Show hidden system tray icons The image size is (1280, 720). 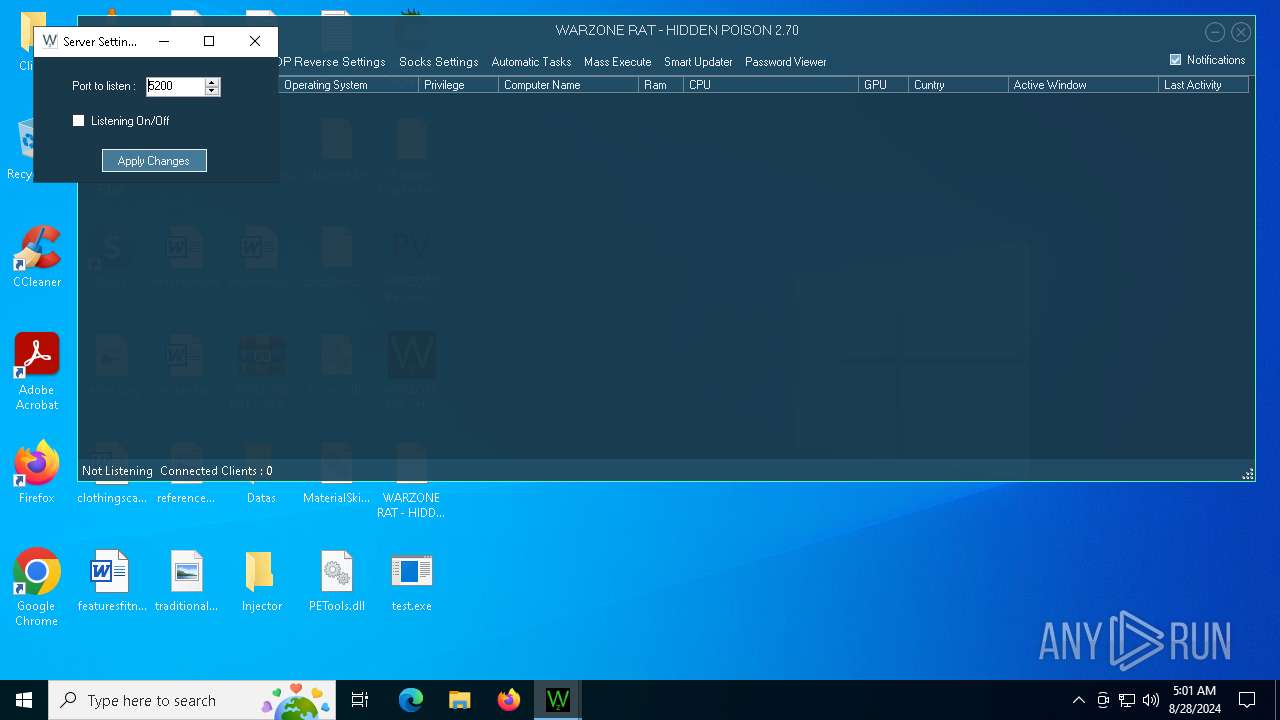[x=1078, y=700]
